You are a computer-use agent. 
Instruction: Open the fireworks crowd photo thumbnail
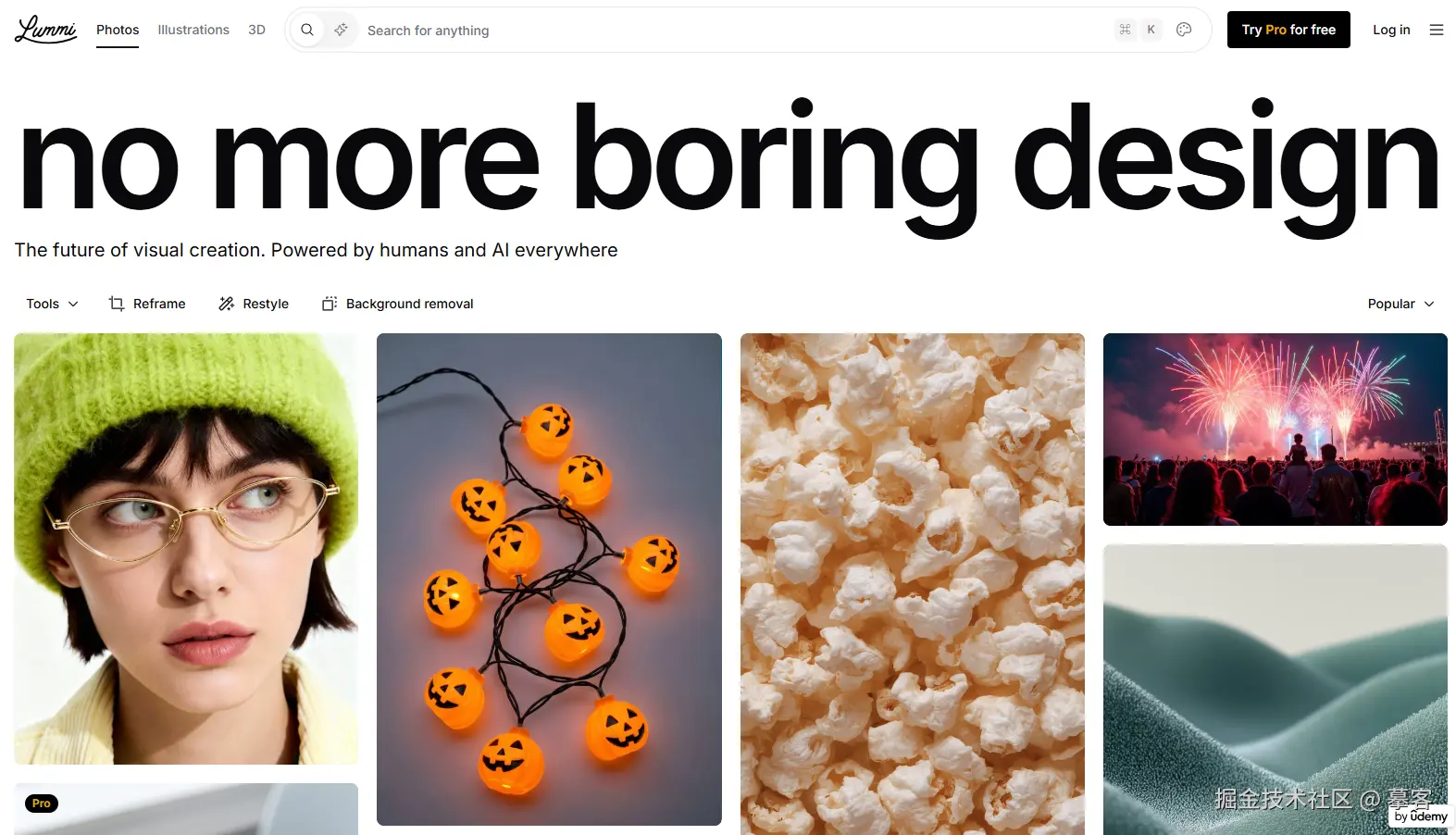(1276, 430)
